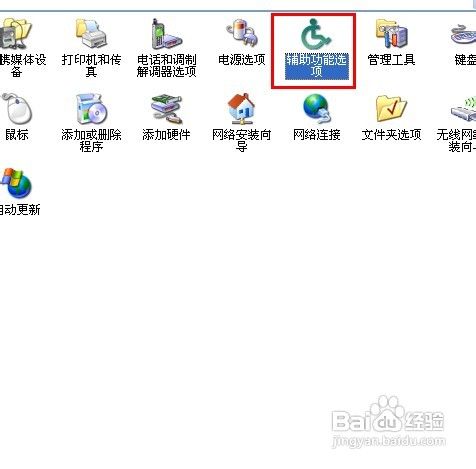Open the 自动更新 Windows globe icon
476x469 pixels.
tap(17, 183)
